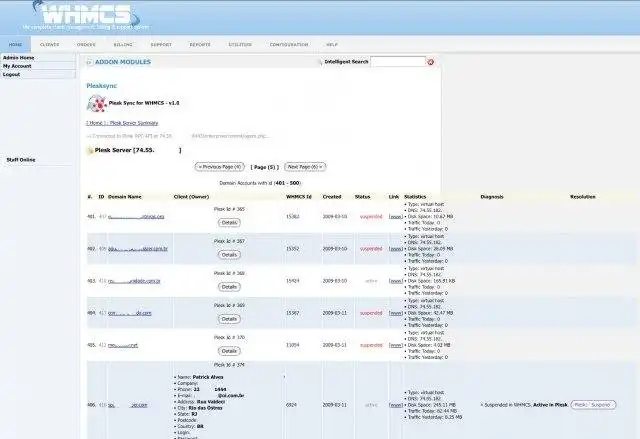Click Details for Plesk id 370 row
Screen dimensions: 640x439
[x=229, y=351]
